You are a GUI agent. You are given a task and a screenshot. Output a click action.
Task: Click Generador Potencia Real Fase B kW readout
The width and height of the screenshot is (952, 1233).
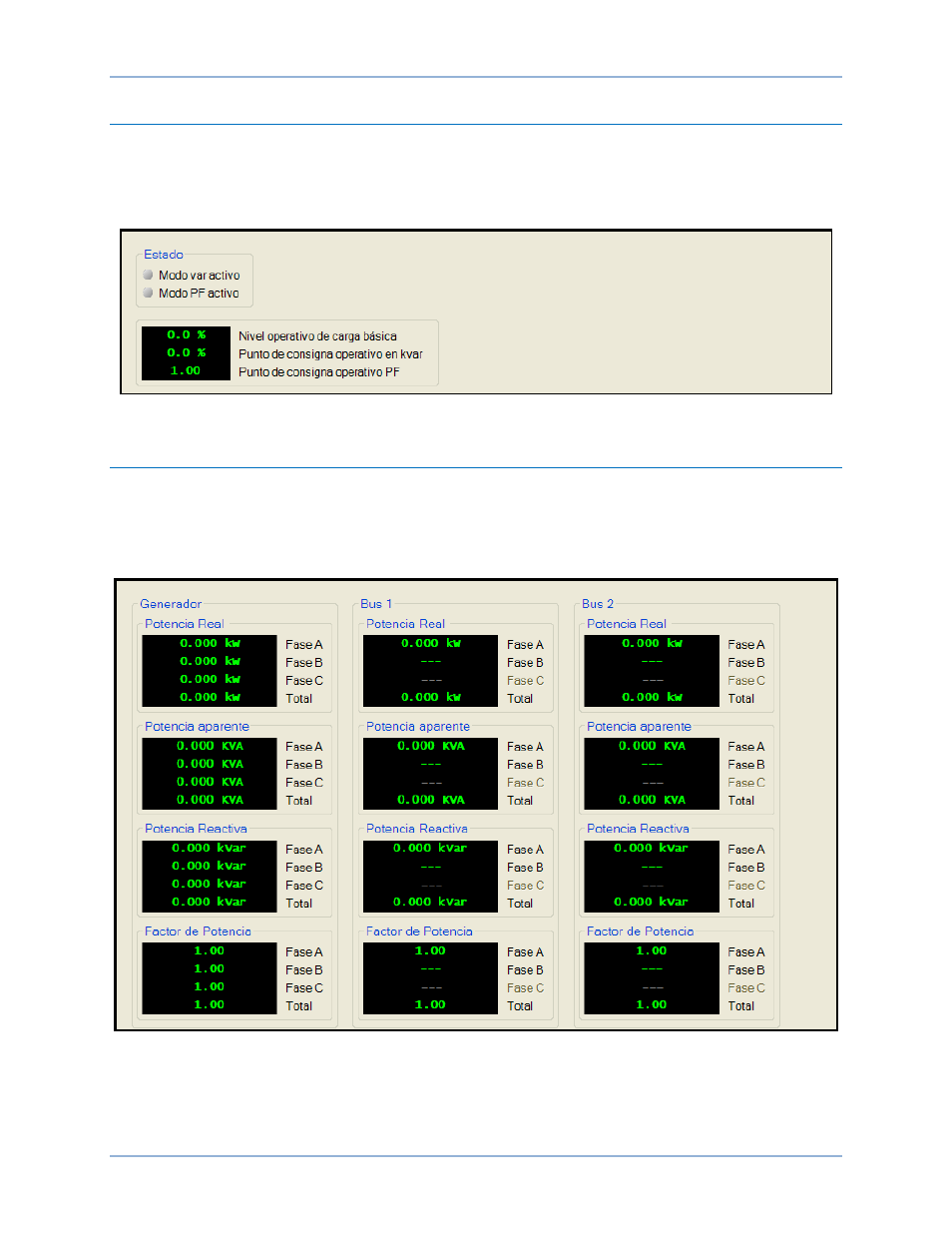[210, 662]
